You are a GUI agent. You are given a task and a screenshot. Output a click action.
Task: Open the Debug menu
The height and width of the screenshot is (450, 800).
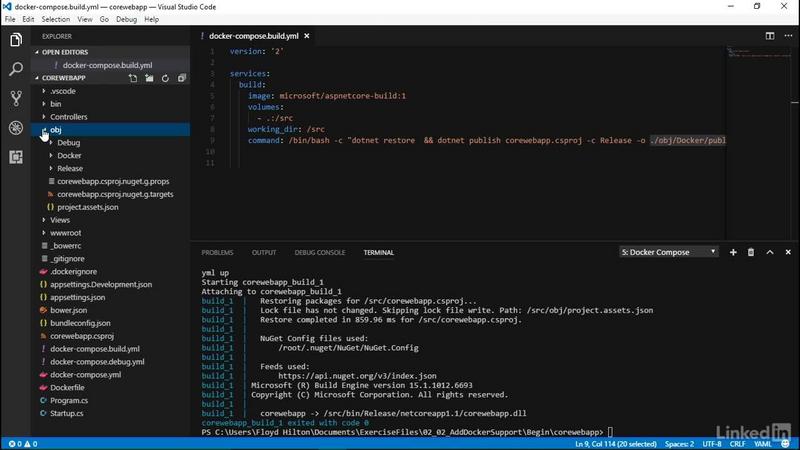click(126, 19)
